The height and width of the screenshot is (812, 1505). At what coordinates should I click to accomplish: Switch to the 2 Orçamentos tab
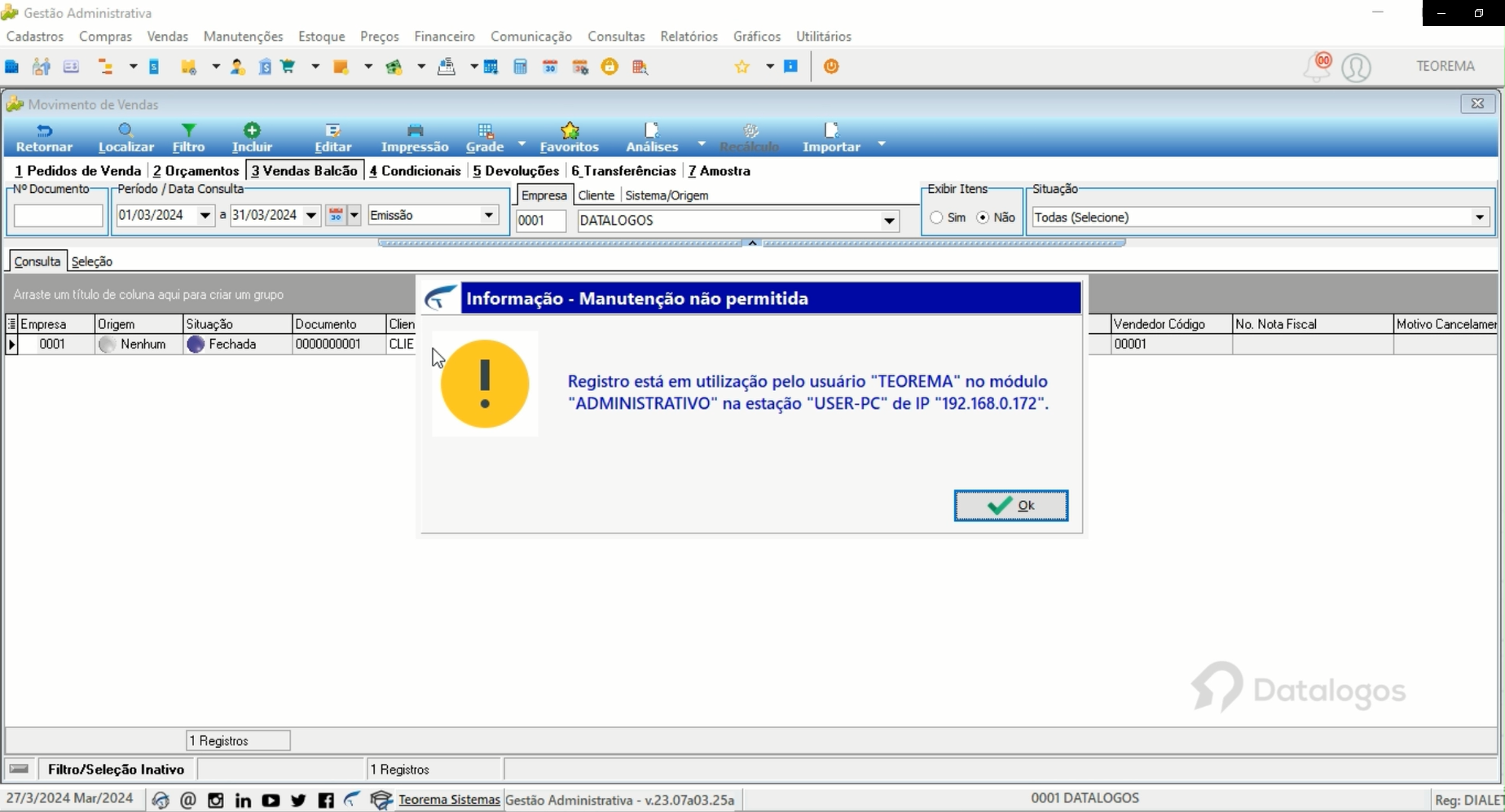(x=196, y=171)
